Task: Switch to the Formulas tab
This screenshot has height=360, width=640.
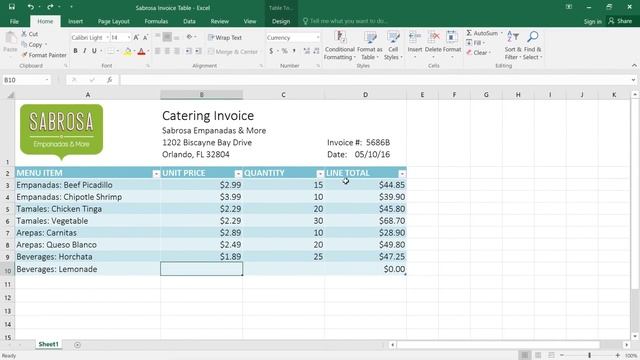Action: tap(156, 21)
